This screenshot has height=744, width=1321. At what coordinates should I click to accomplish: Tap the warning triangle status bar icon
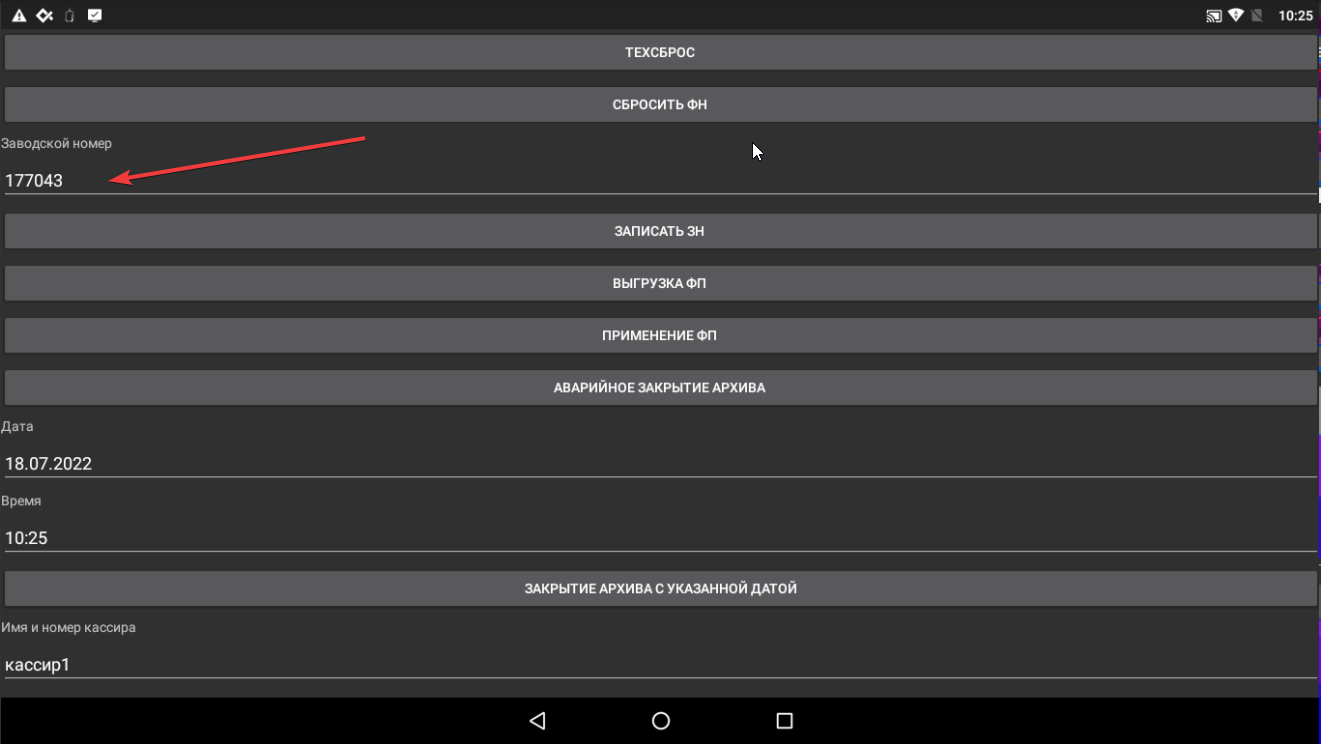pos(19,16)
